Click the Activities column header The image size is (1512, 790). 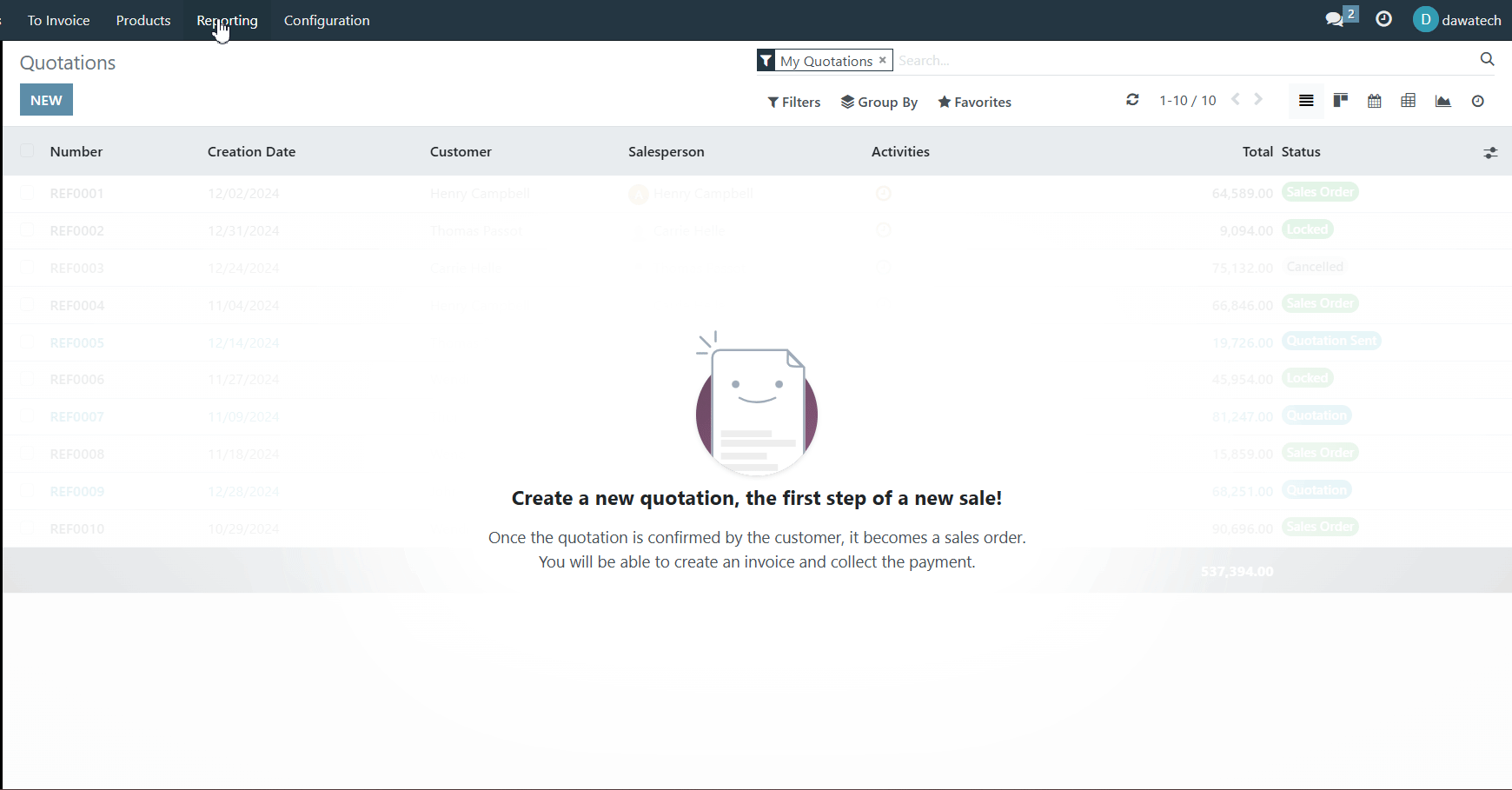coord(900,151)
